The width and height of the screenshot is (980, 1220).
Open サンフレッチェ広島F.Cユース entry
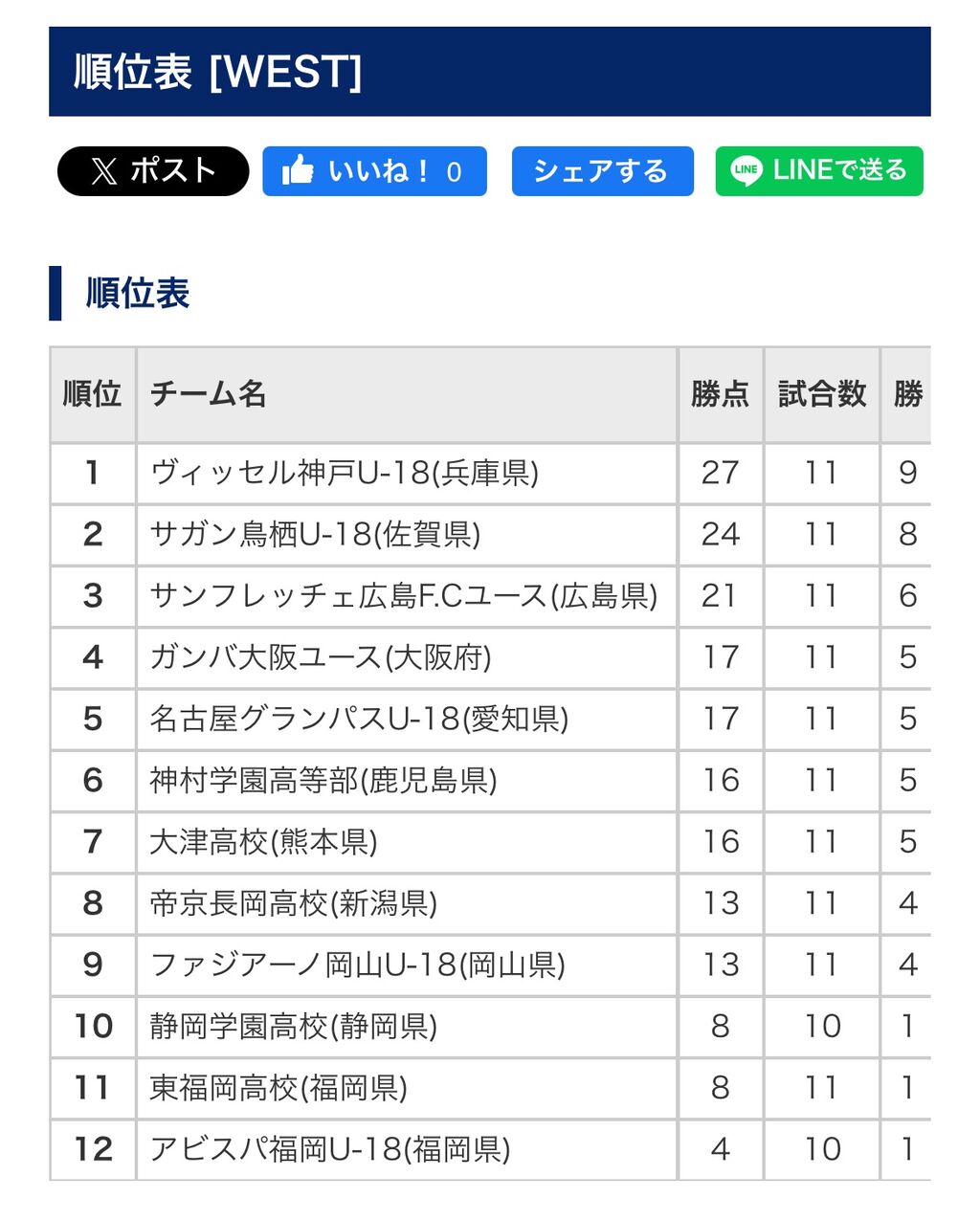[404, 596]
